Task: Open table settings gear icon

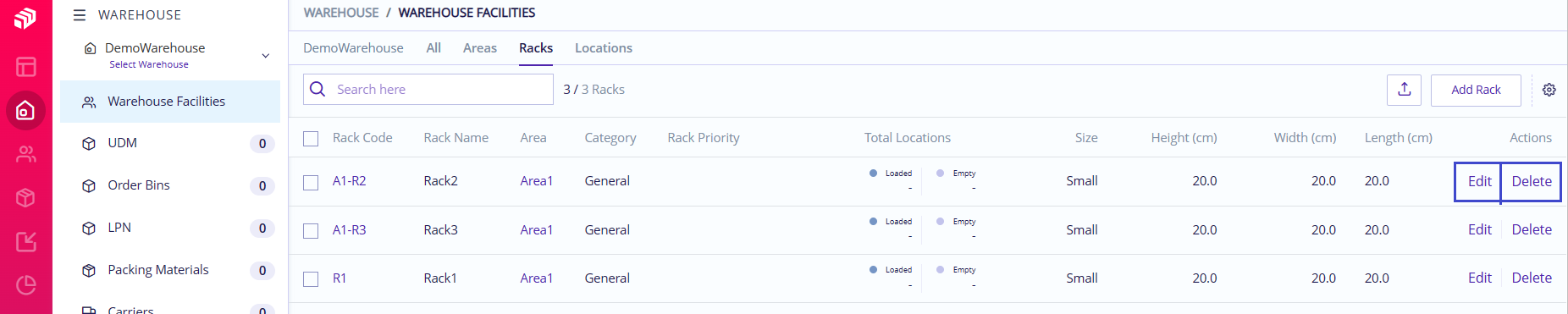Action: 1549,90
